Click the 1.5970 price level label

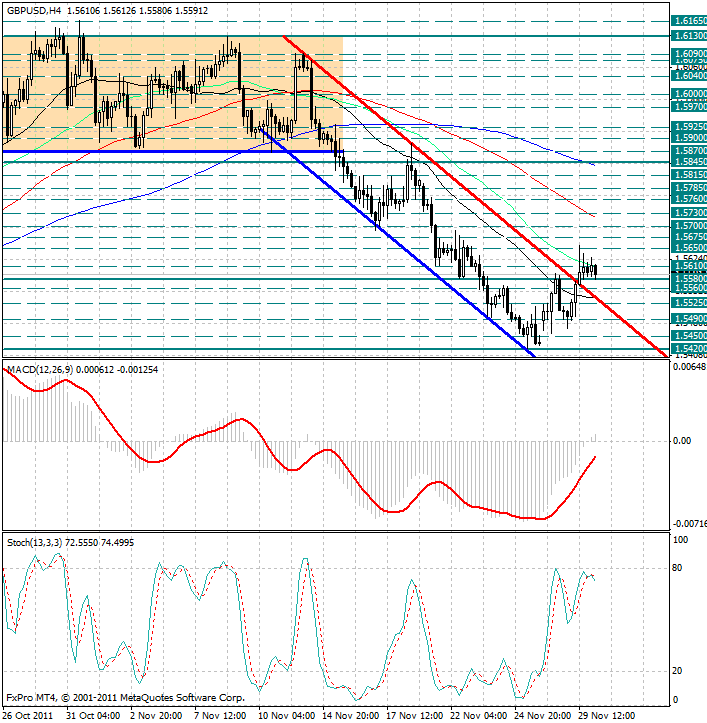(689, 107)
